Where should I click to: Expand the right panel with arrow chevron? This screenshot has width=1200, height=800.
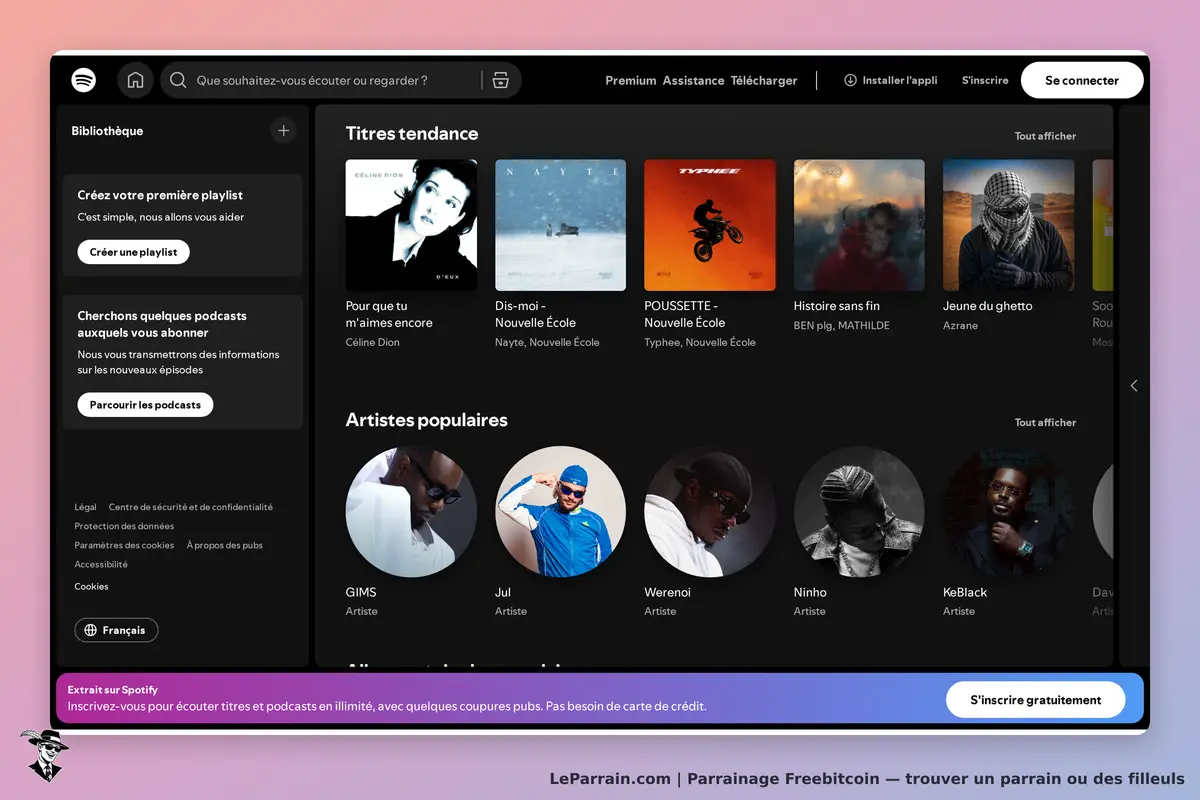coord(1134,386)
